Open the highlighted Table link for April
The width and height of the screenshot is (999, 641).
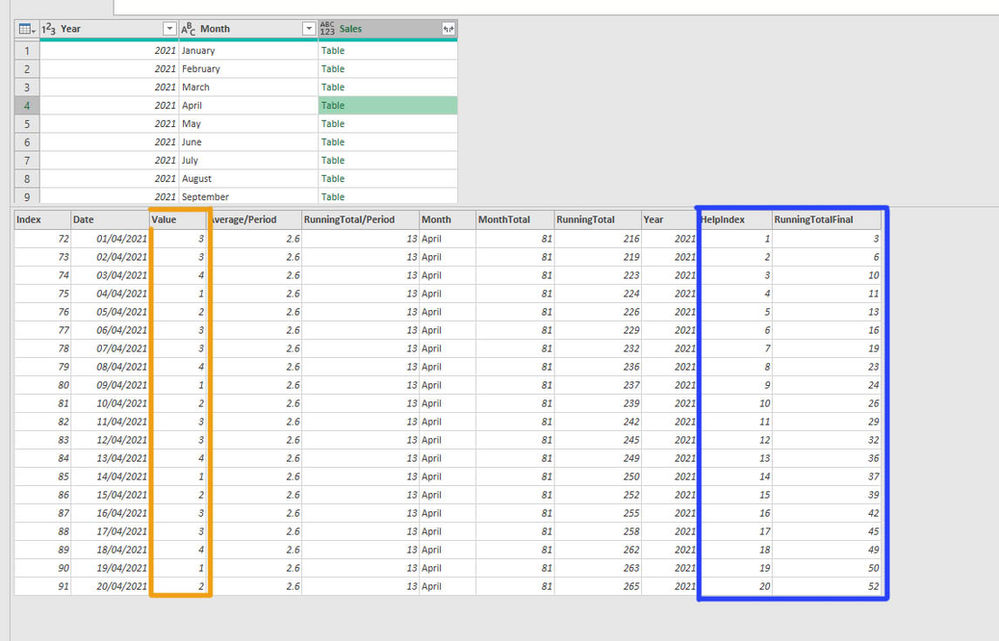pyautogui.click(x=333, y=105)
